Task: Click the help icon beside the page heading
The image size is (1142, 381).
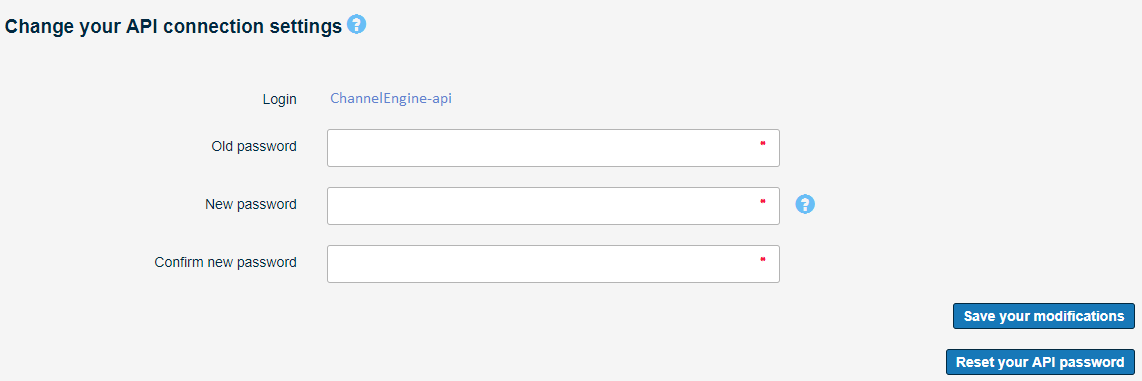Action: (357, 25)
